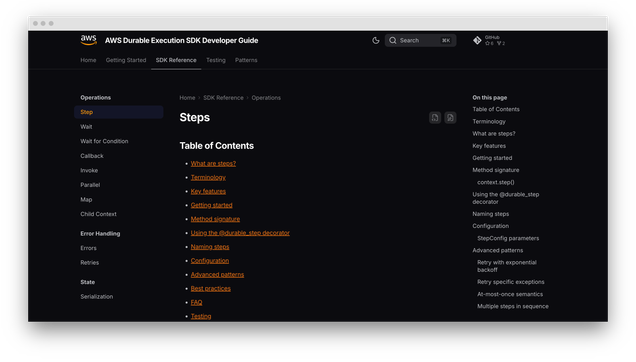Follow the Testing contents link
Image resolution: width=636 pixels, height=362 pixels.
coord(201,316)
